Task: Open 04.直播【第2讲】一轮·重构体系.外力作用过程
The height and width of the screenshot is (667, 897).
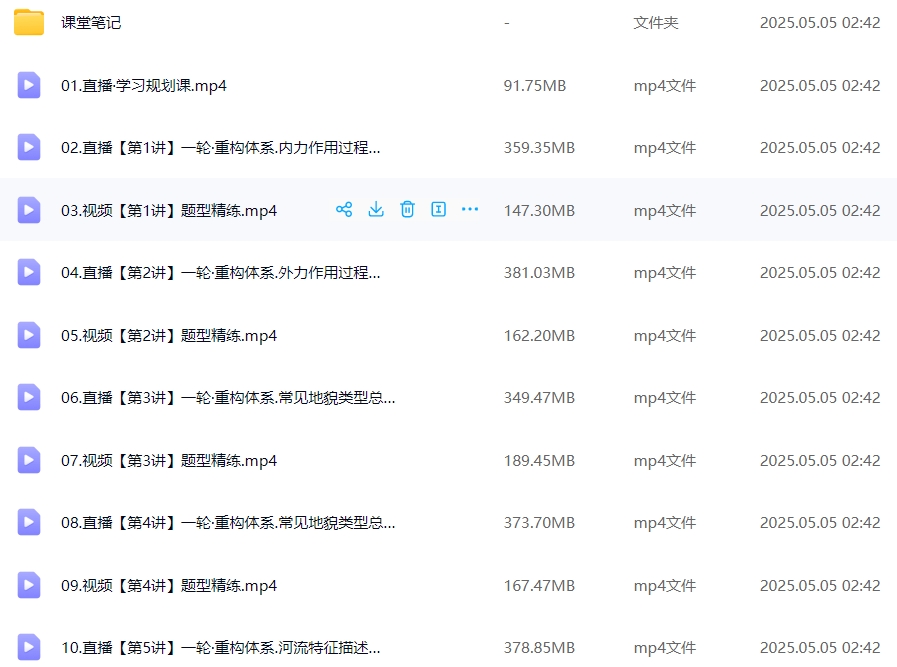Action: 220,273
